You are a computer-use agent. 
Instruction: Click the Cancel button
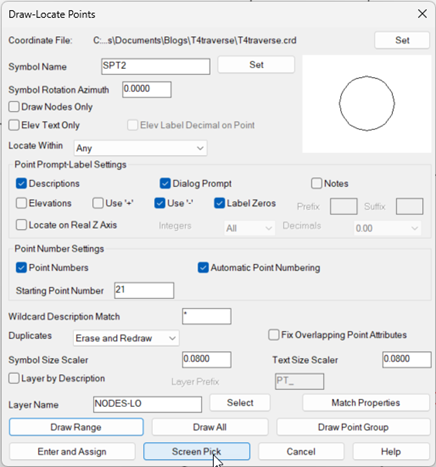pos(301,452)
